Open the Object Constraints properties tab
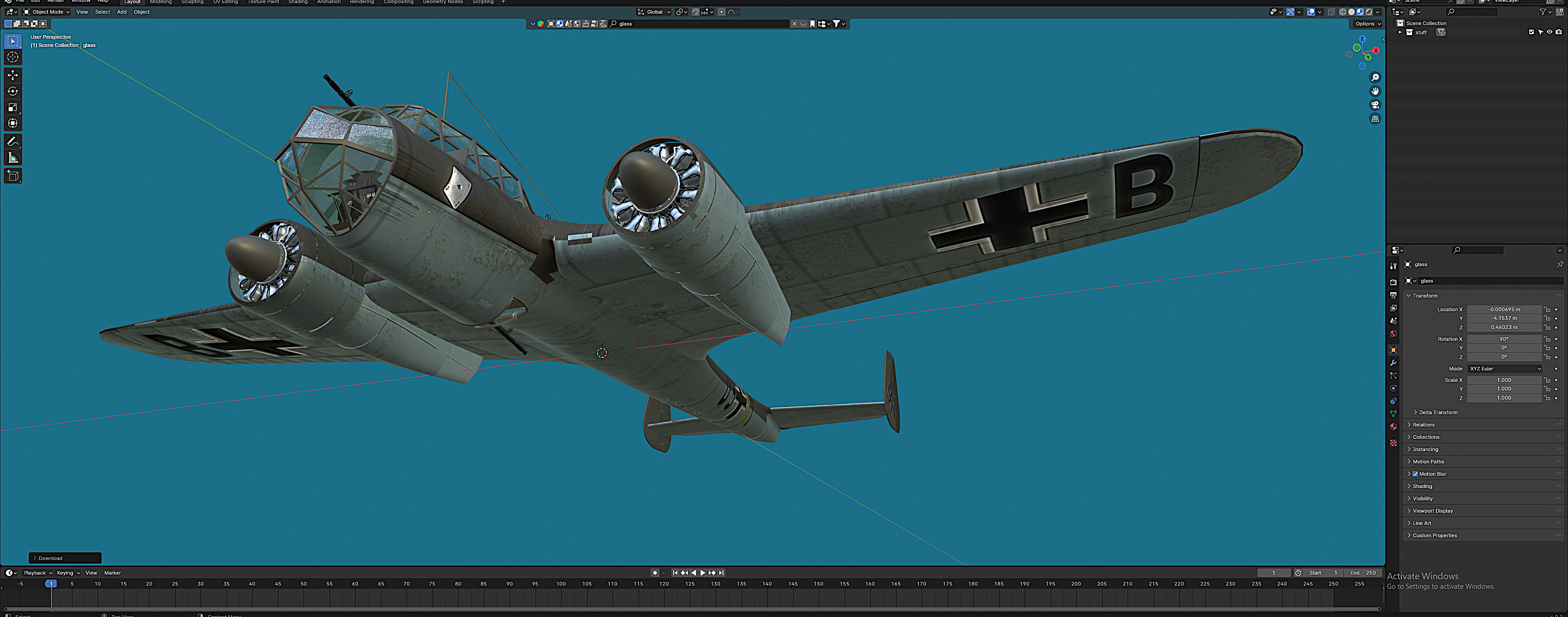Image resolution: width=1568 pixels, height=617 pixels. point(1393,401)
